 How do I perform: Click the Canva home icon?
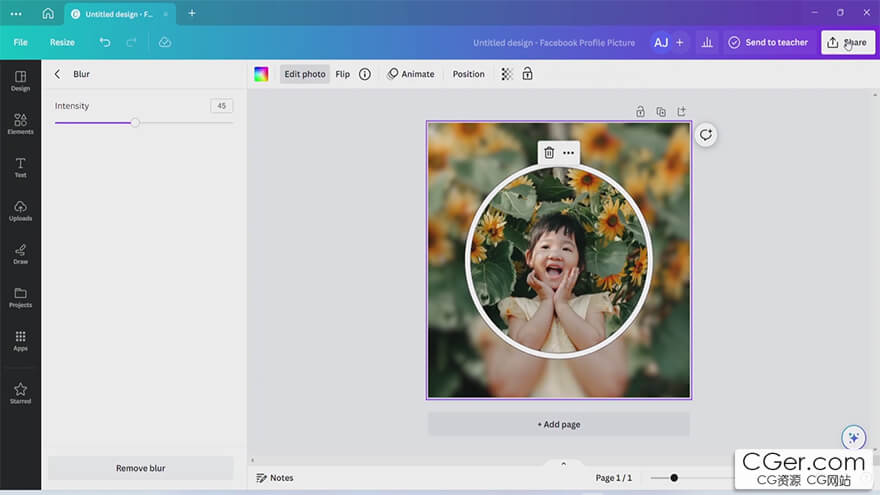48,13
